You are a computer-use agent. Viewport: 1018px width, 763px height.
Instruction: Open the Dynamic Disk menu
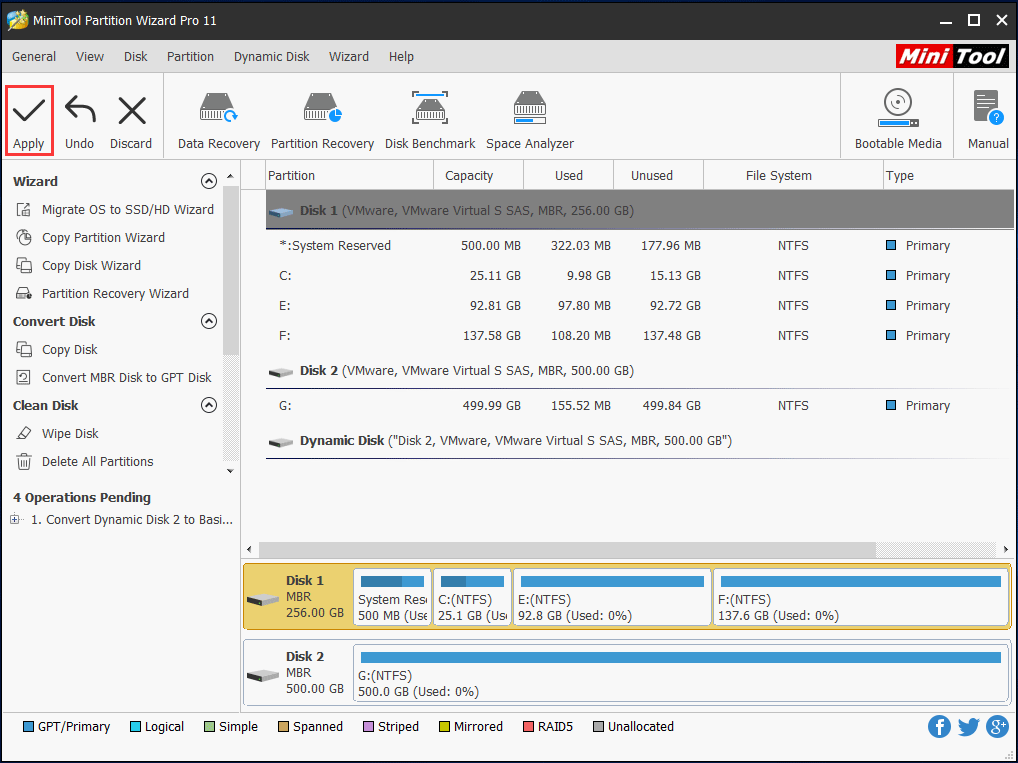click(271, 57)
